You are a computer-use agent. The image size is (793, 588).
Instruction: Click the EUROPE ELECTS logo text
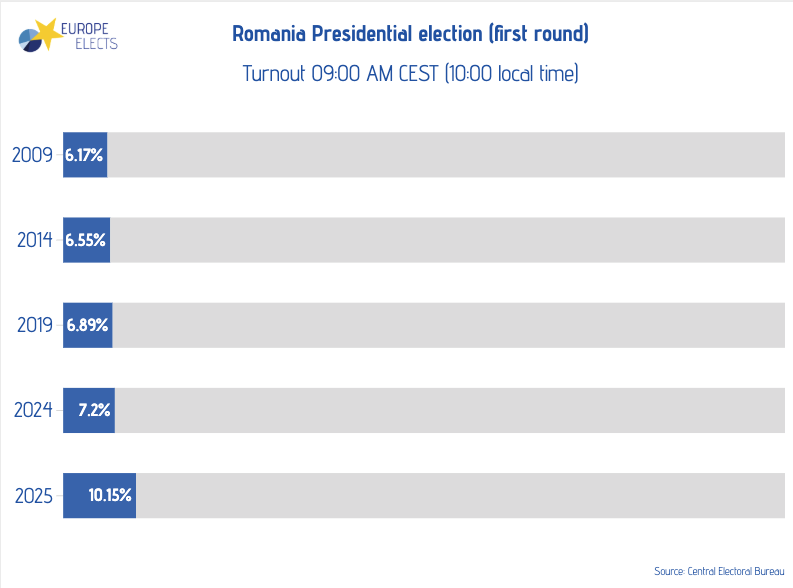pyautogui.click(x=91, y=36)
